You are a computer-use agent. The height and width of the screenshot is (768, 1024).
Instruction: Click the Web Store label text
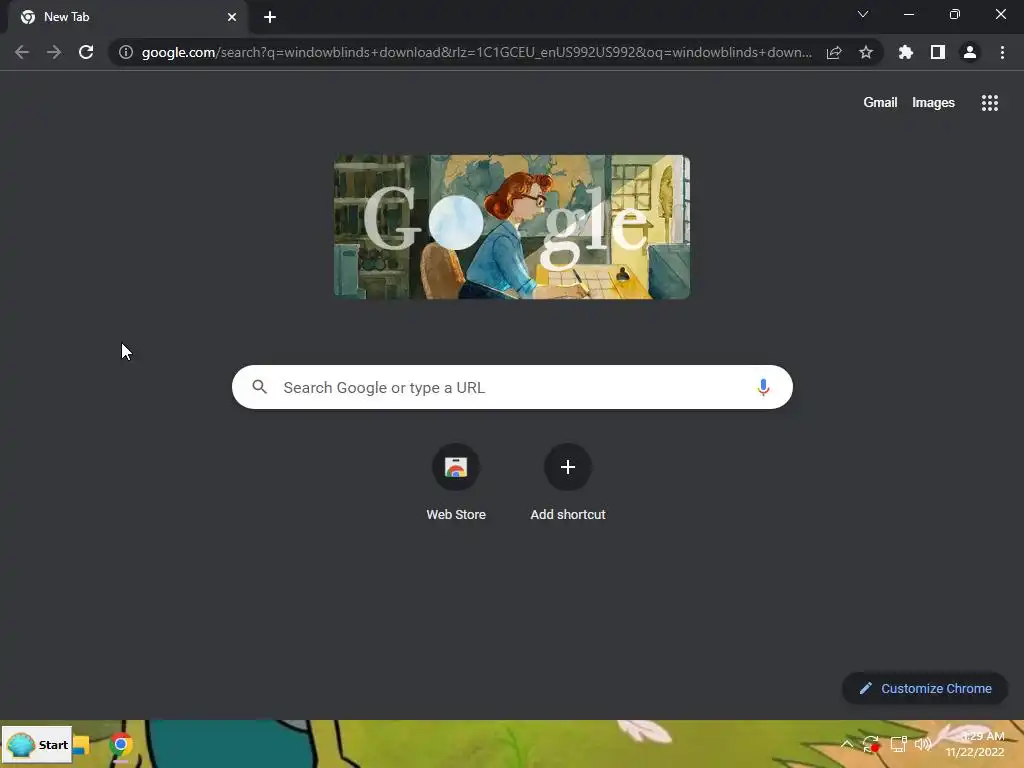[x=456, y=515]
